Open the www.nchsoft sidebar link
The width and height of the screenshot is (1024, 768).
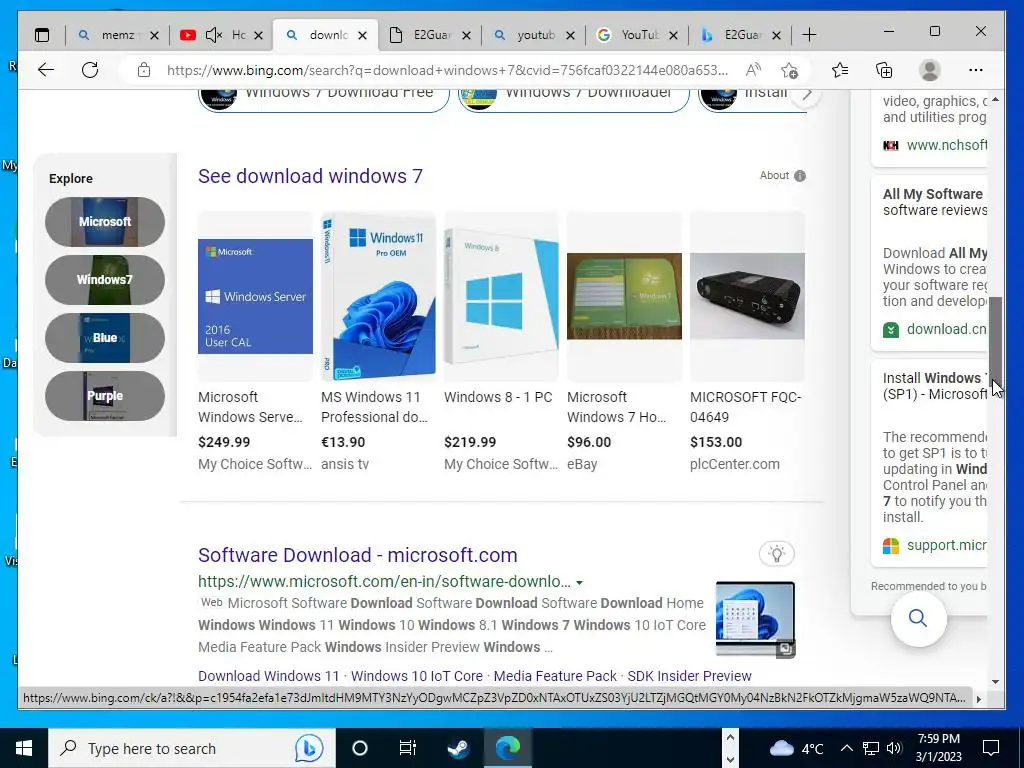946,145
